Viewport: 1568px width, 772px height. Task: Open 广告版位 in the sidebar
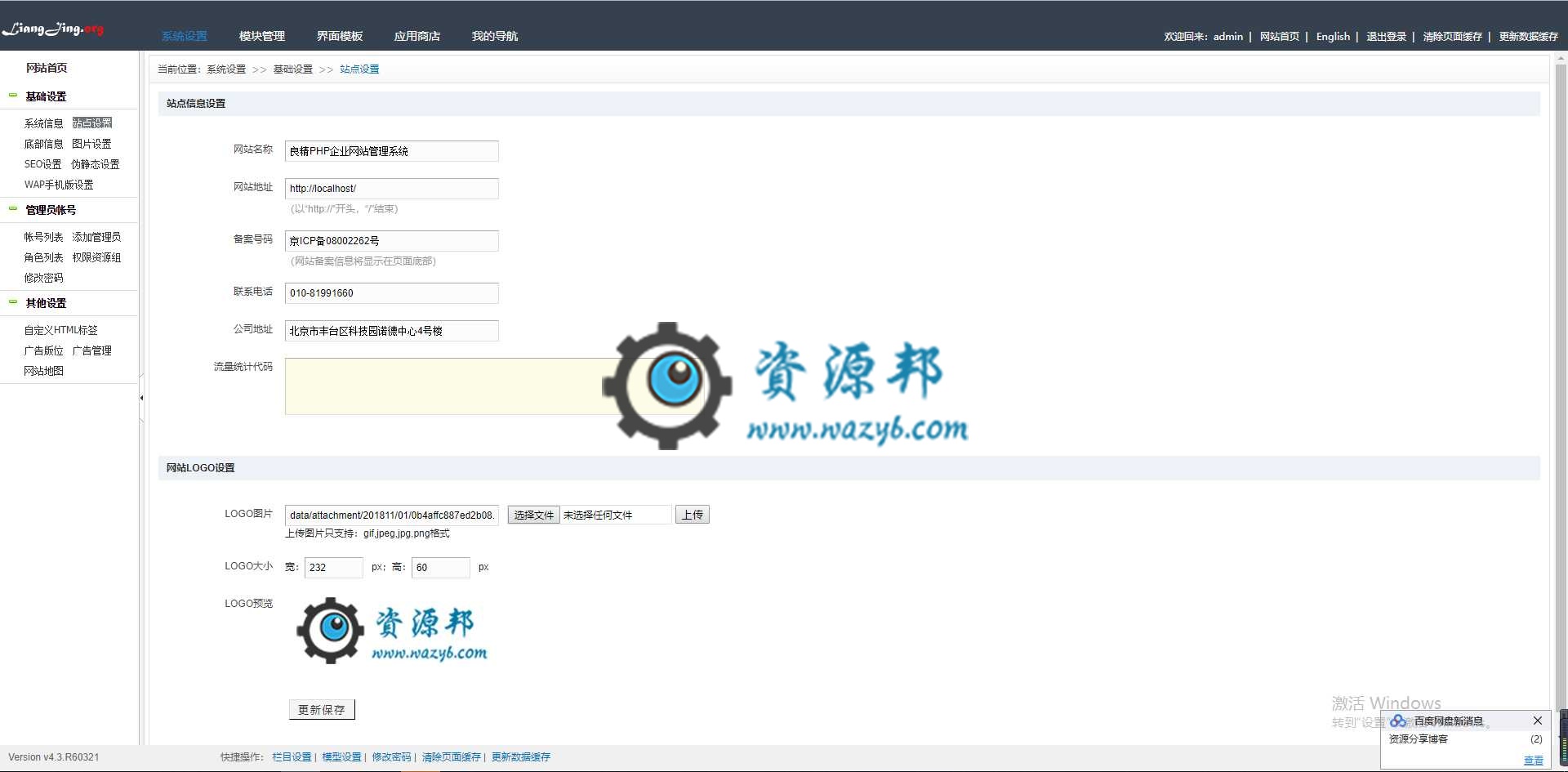[43, 350]
